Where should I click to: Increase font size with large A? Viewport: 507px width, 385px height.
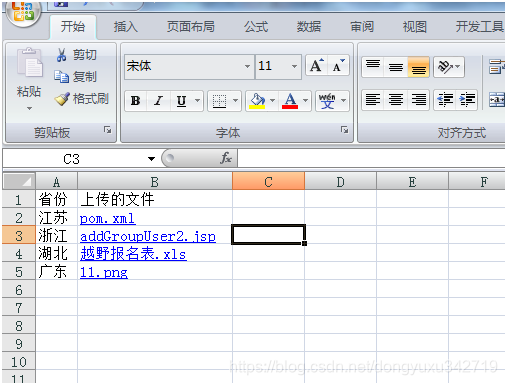(317, 66)
